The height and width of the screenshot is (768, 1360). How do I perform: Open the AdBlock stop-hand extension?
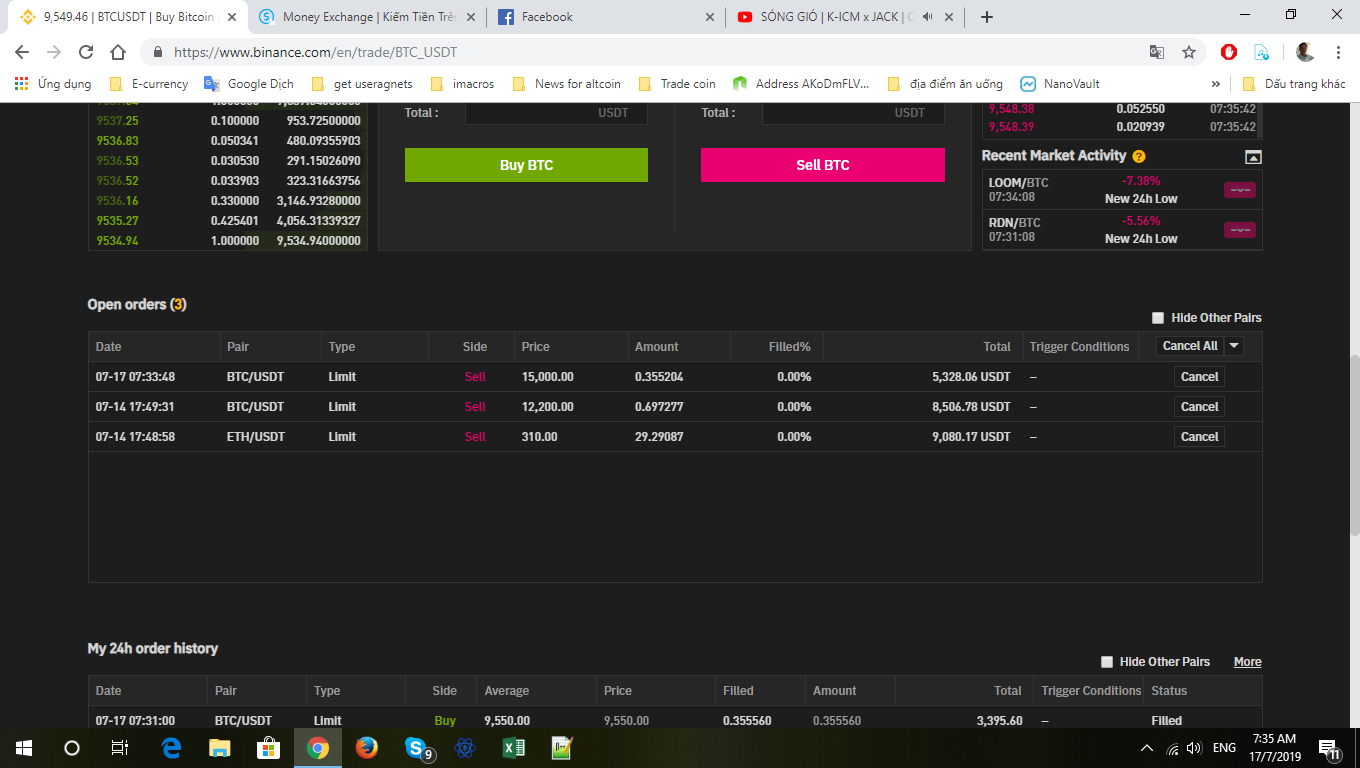coord(1229,52)
